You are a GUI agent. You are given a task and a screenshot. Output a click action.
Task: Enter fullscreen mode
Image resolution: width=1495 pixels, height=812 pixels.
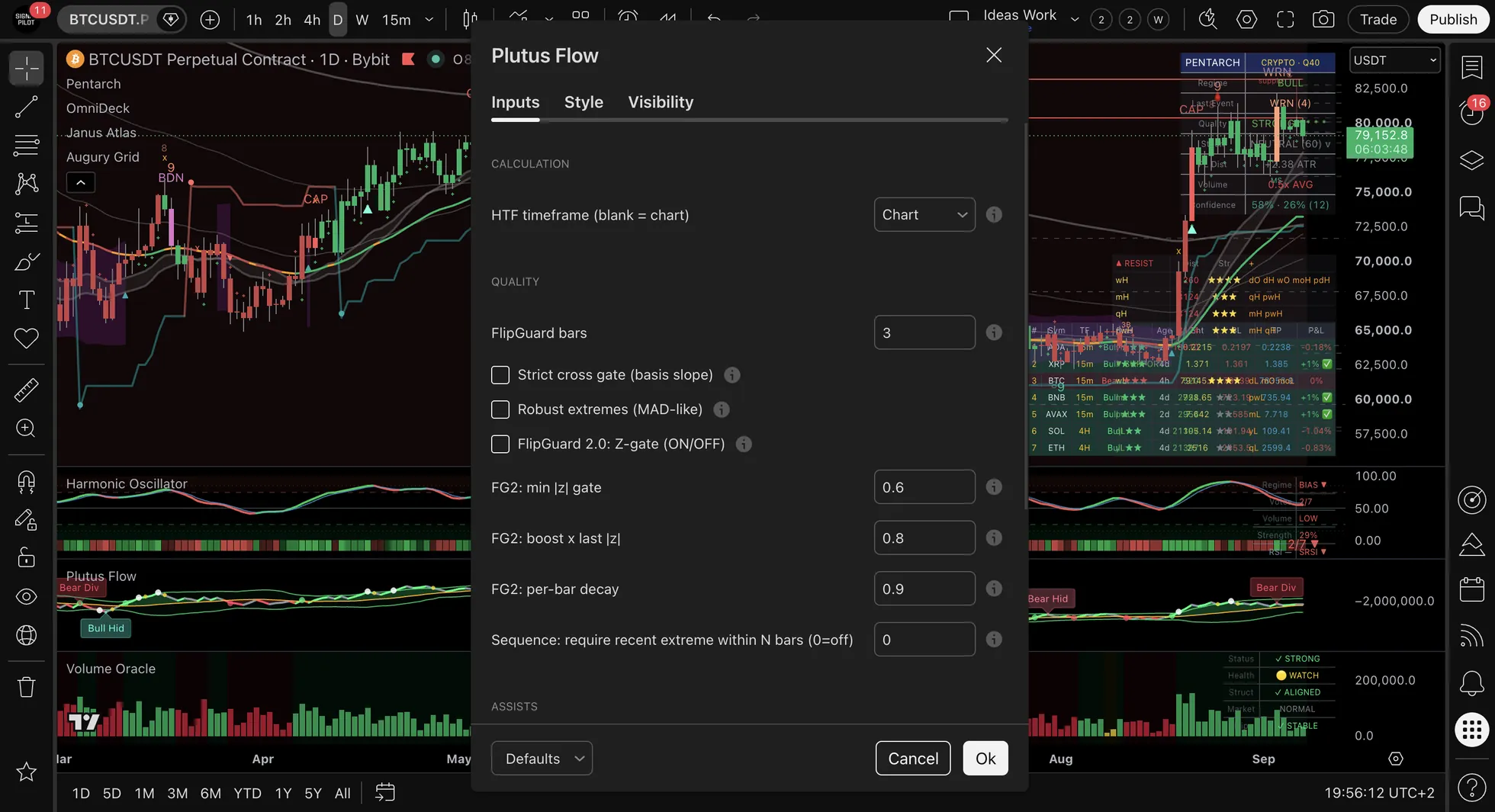tap(1285, 20)
